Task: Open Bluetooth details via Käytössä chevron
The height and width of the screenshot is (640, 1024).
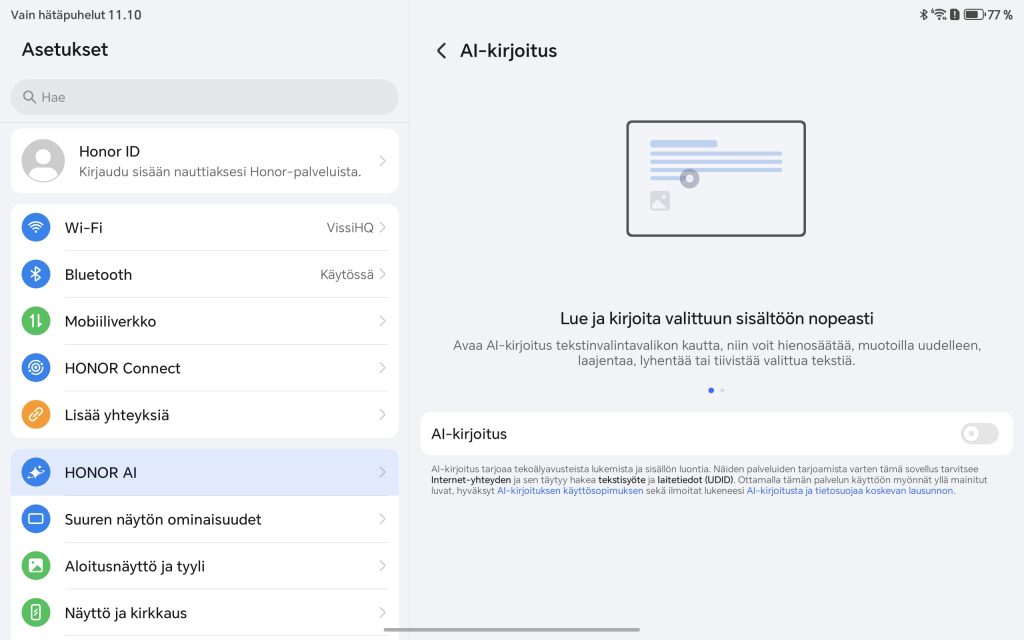Action: (382, 274)
